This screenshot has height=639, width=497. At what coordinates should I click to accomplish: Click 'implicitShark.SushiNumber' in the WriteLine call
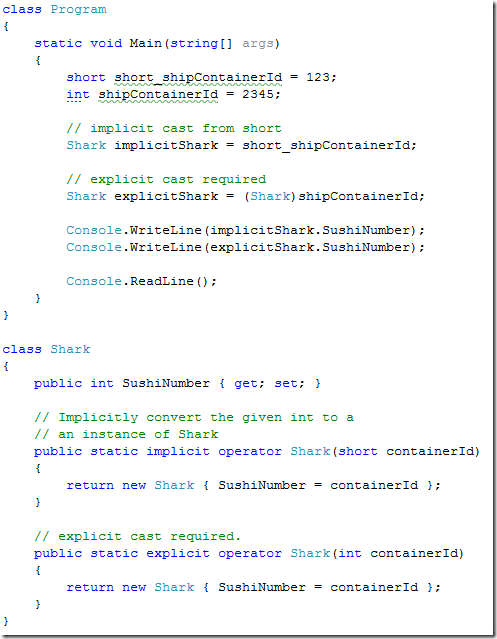pyautogui.click(x=310, y=230)
